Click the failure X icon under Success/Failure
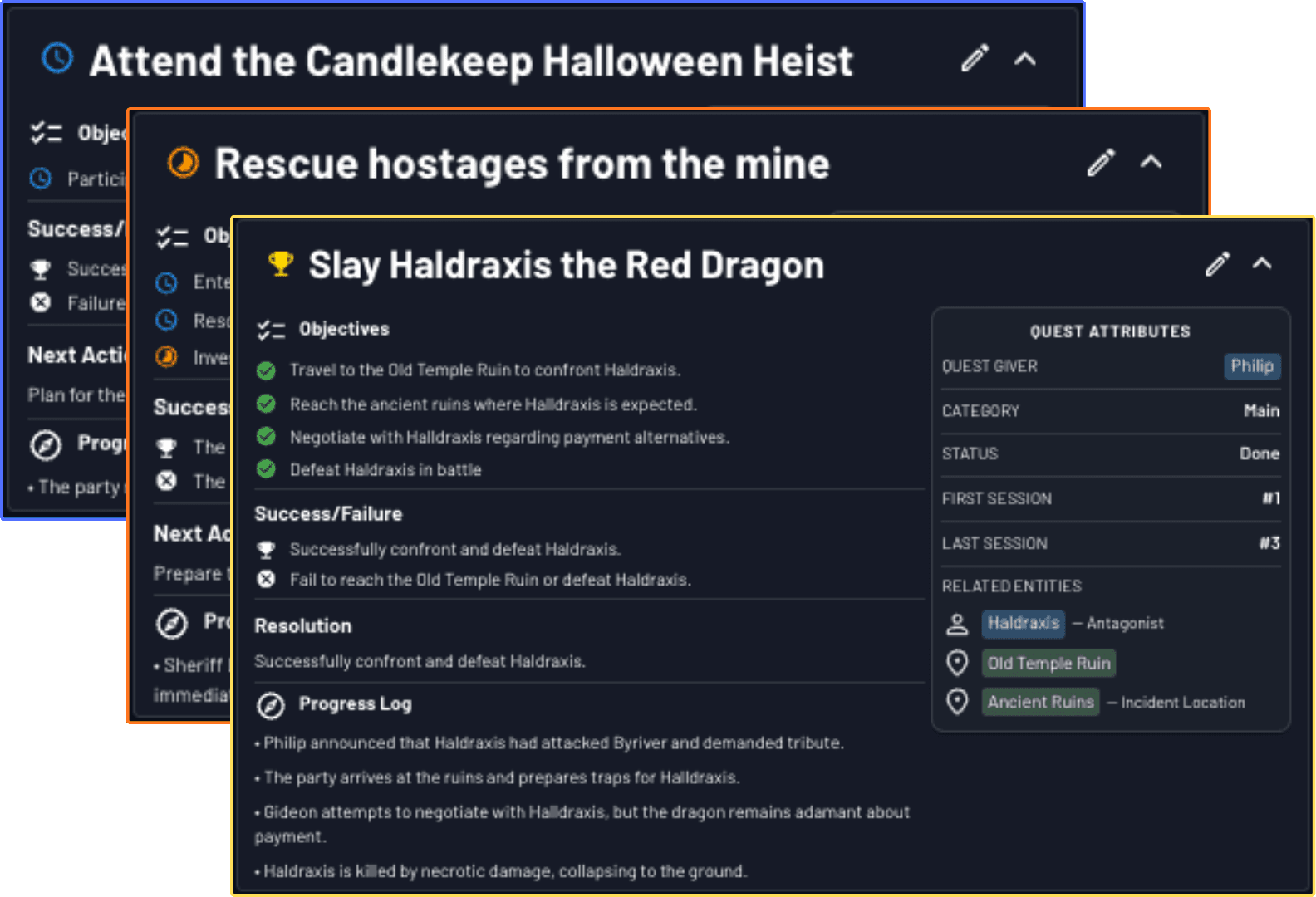The image size is (1316, 897). pos(265,579)
